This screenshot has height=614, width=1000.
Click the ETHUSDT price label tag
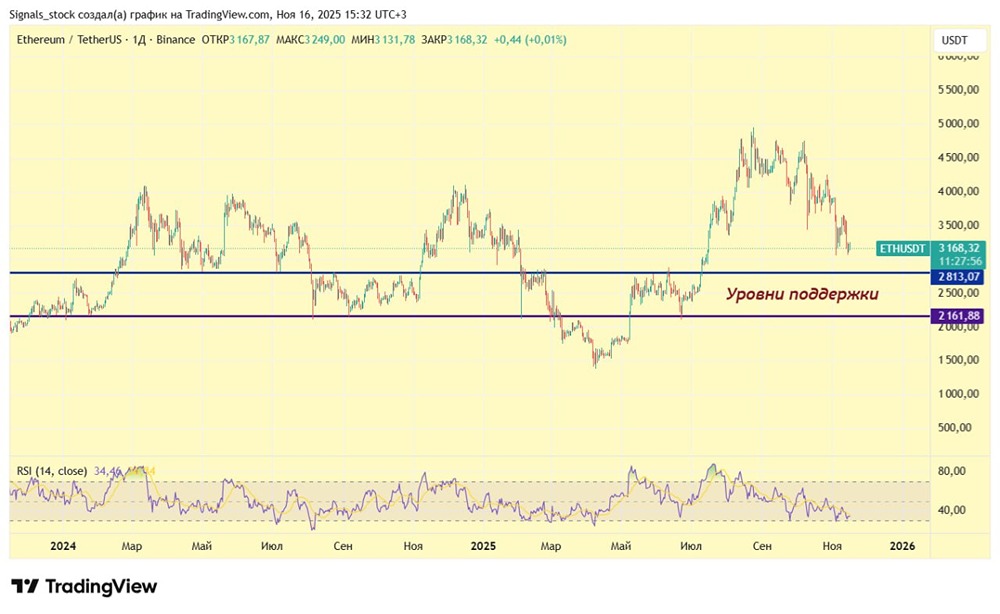pyautogui.click(x=902, y=249)
